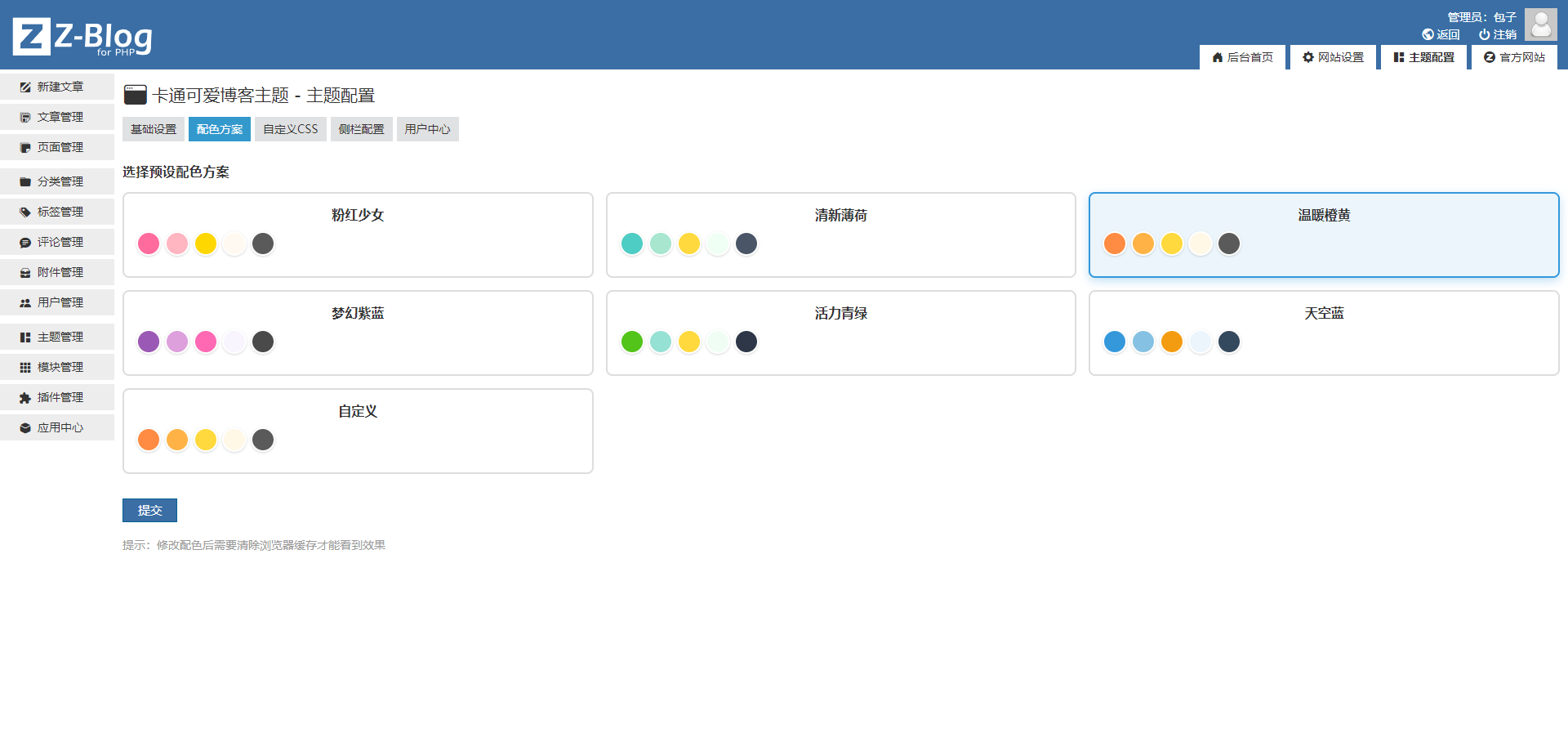Click the plugin management puzzle icon
This screenshot has width=1568, height=751.
click(25, 398)
